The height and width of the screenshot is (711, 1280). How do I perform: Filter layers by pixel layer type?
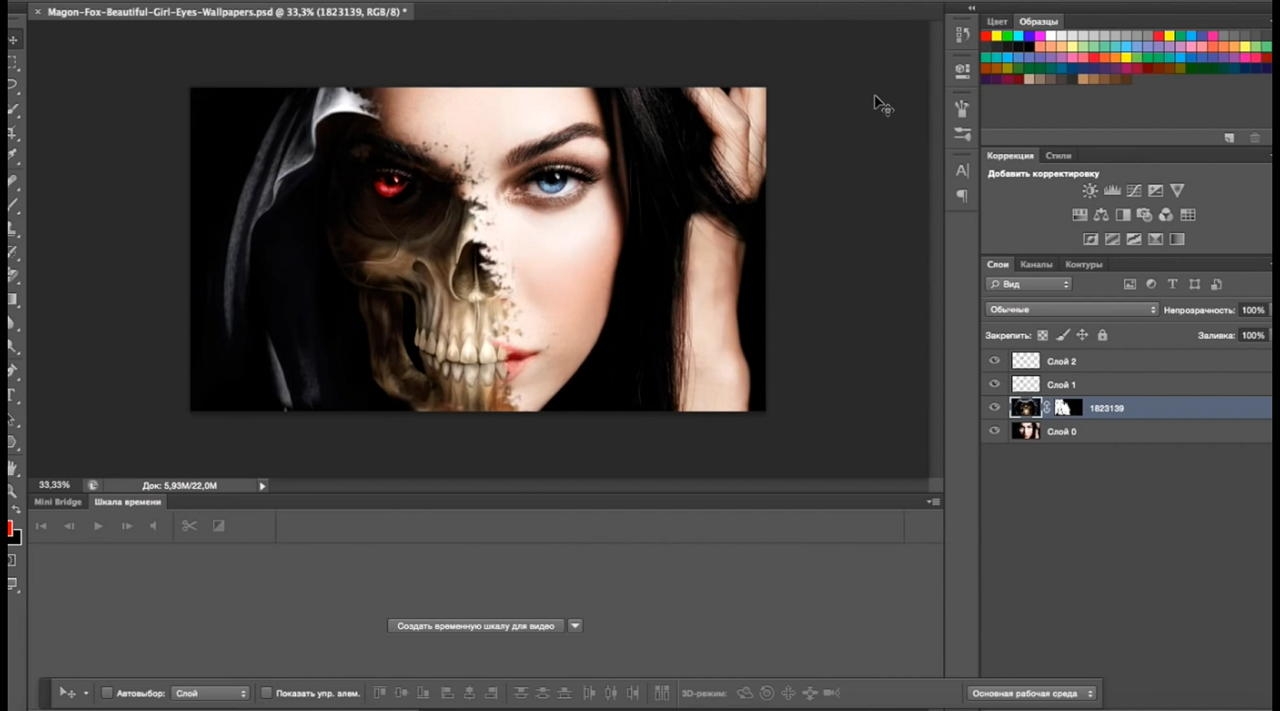point(1130,284)
